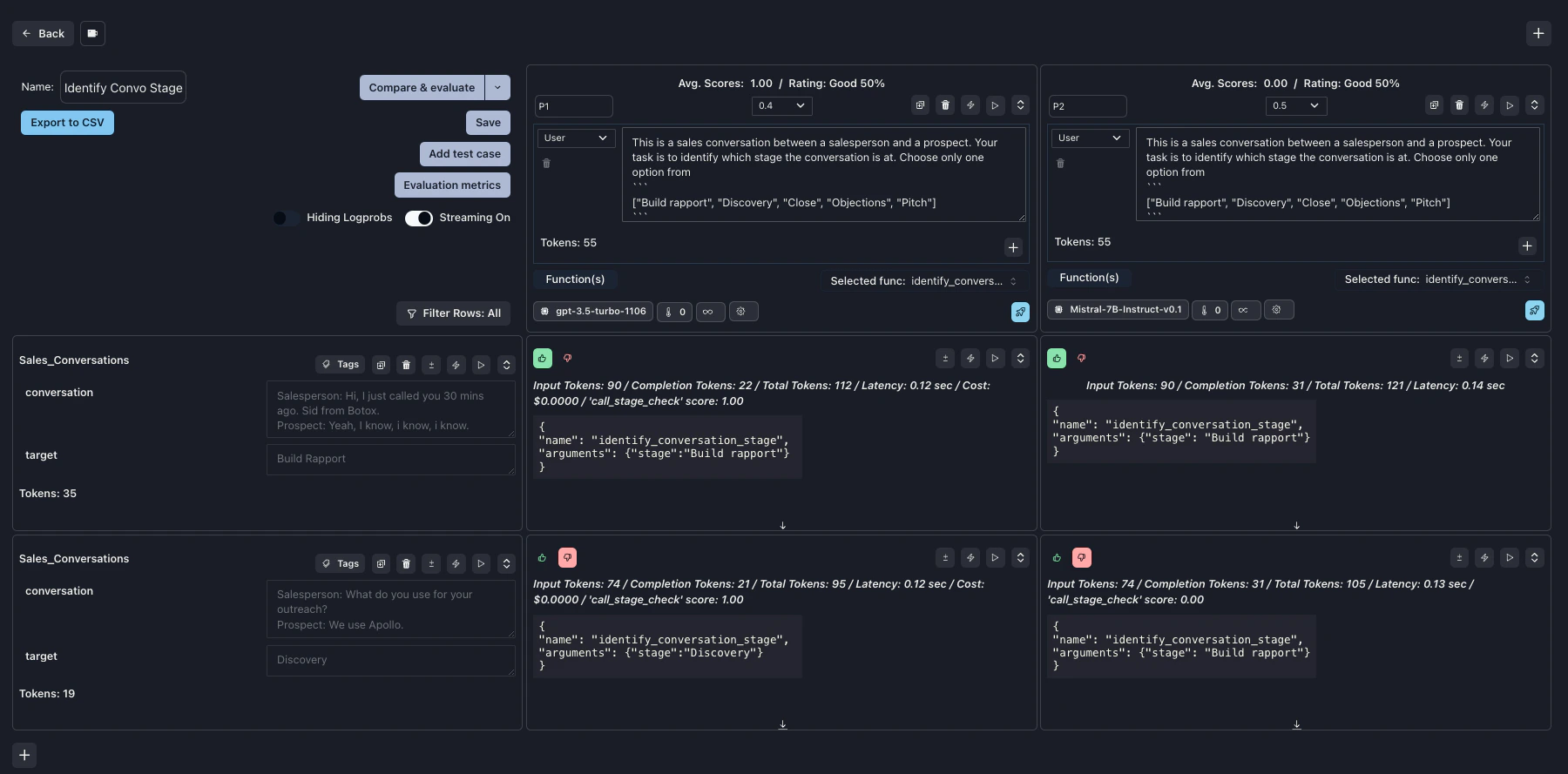Run the P1 prompt with play icon
The height and width of the screenshot is (774, 1568).
[995, 105]
